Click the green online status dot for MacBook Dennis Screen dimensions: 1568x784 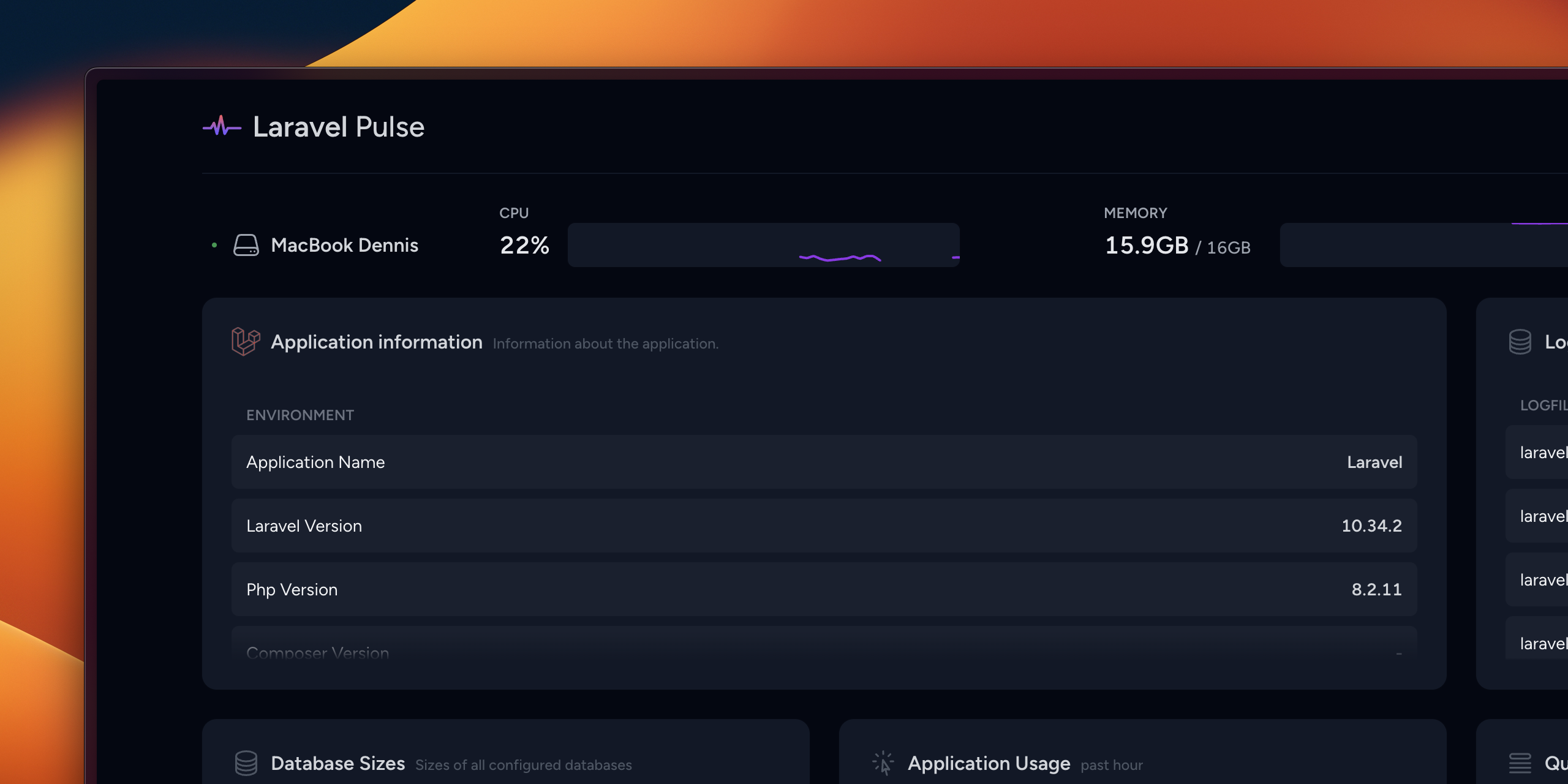[213, 245]
